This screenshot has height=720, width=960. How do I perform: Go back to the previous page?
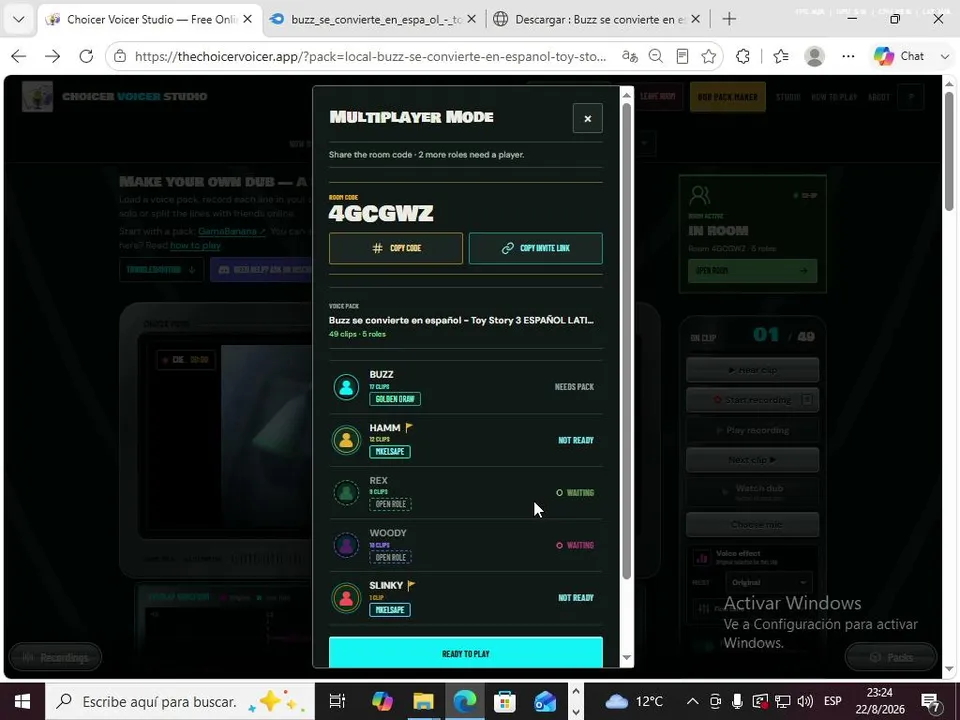click(19, 56)
